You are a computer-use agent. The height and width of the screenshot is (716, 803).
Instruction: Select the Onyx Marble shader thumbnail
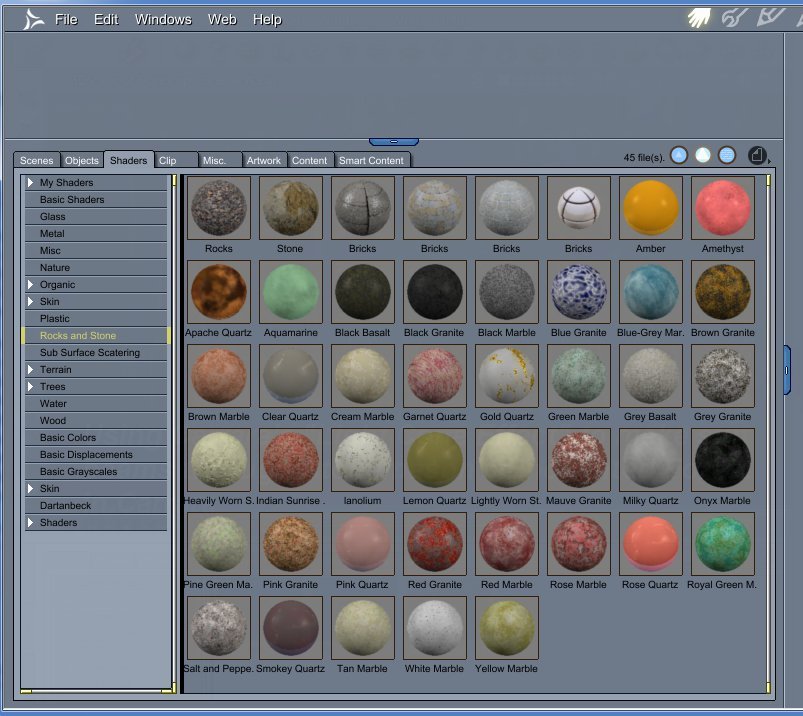pos(723,460)
